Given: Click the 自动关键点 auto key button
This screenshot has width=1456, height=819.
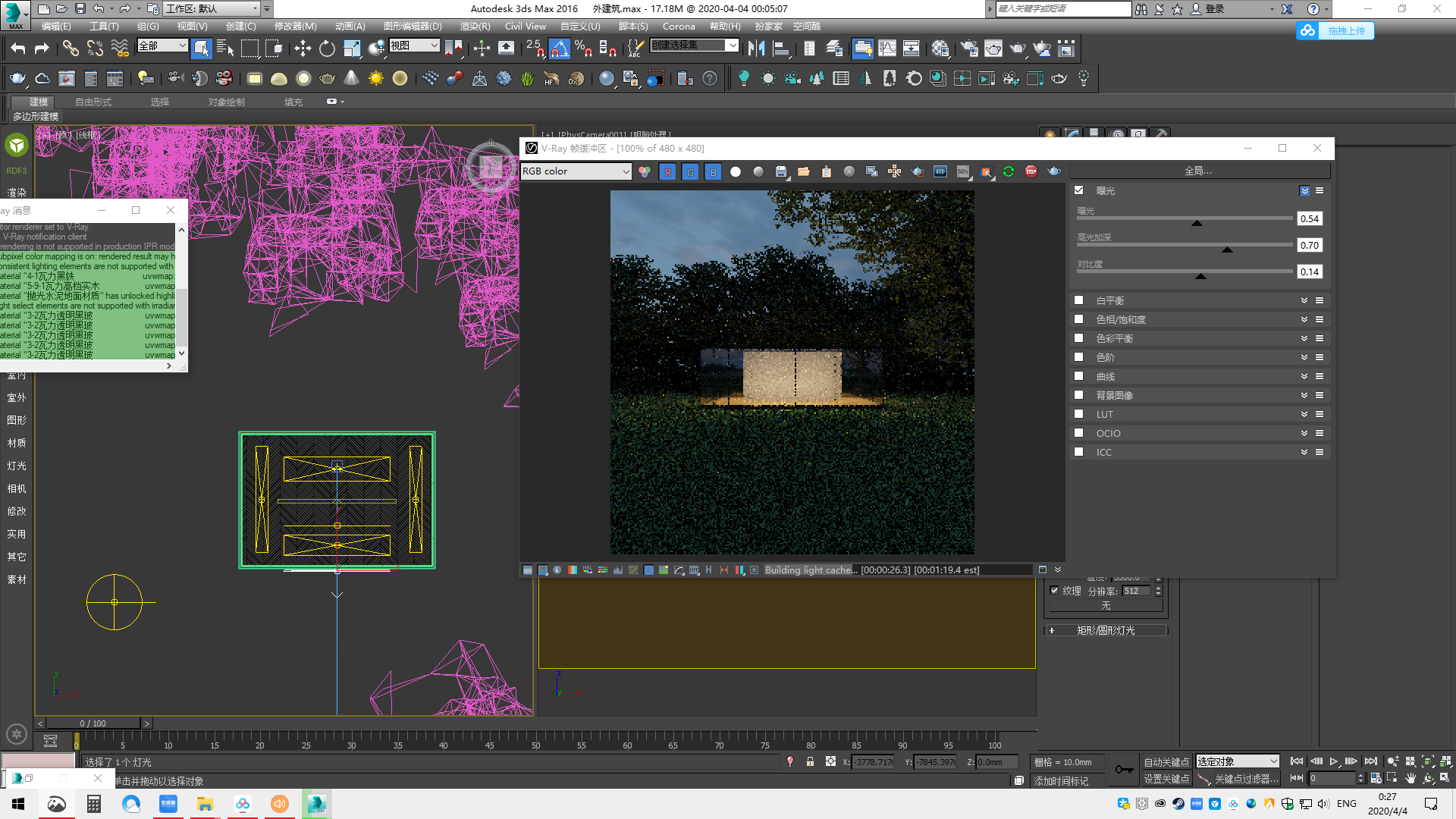Looking at the screenshot, I should click(1166, 762).
